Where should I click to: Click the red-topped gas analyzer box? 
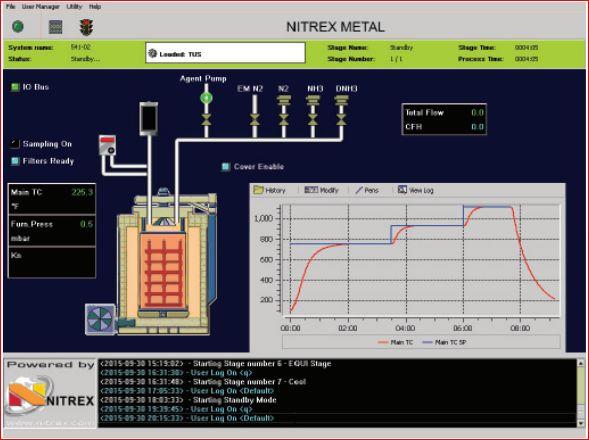(x=108, y=145)
